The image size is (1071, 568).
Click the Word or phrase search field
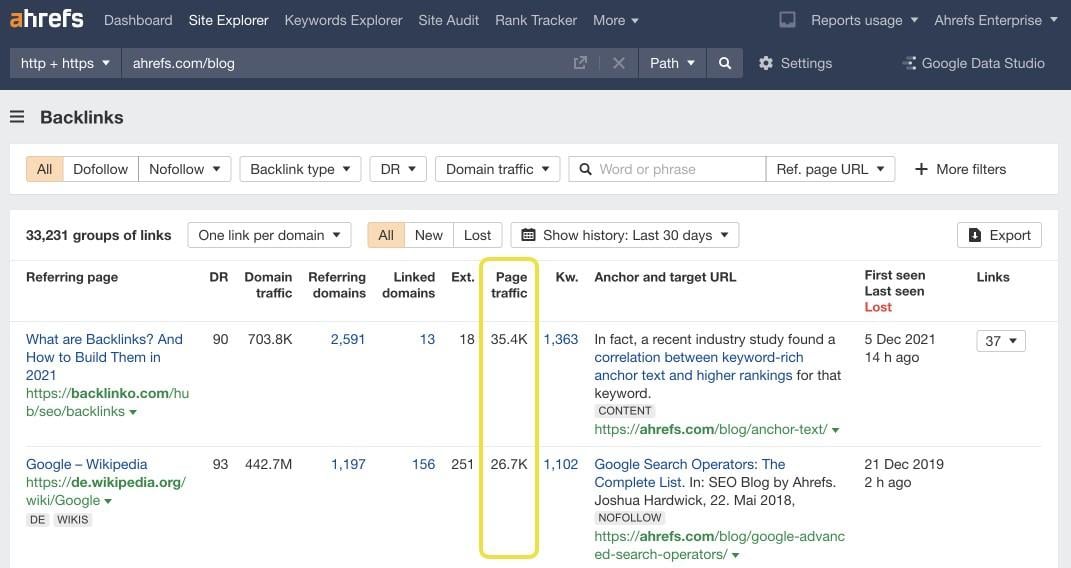[x=667, y=169]
